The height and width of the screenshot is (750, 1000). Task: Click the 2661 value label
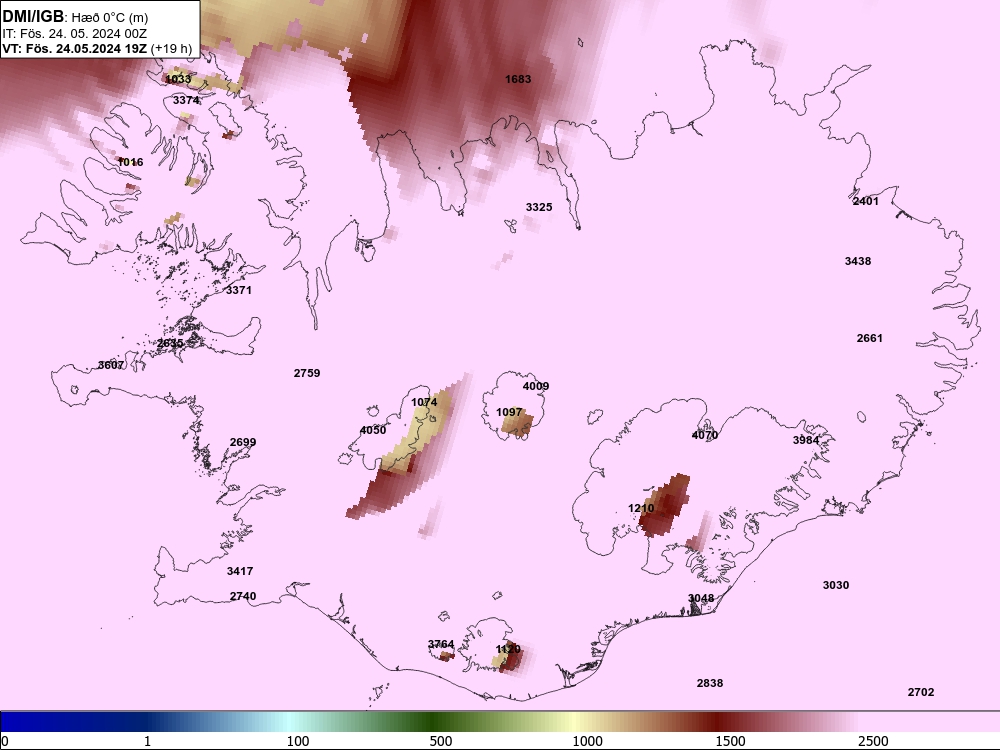pos(870,339)
